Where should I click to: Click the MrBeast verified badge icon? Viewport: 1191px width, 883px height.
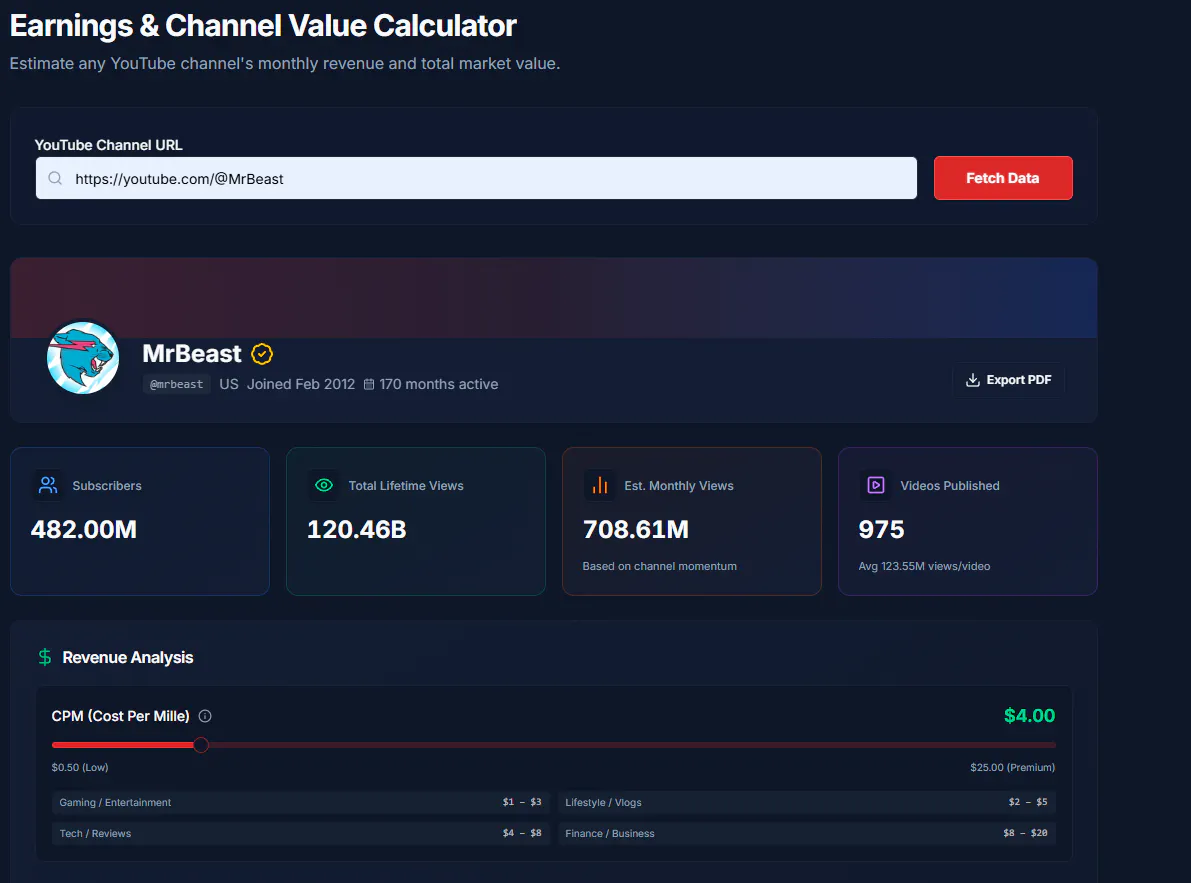[x=262, y=354]
